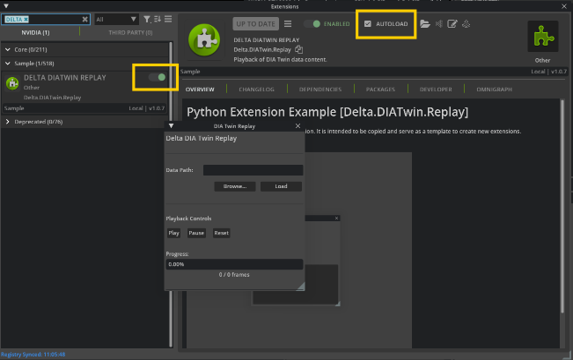Open the hamburger menu beside UP TO DATE
Viewport: 573px width, 360px height.
pyautogui.click(x=288, y=24)
